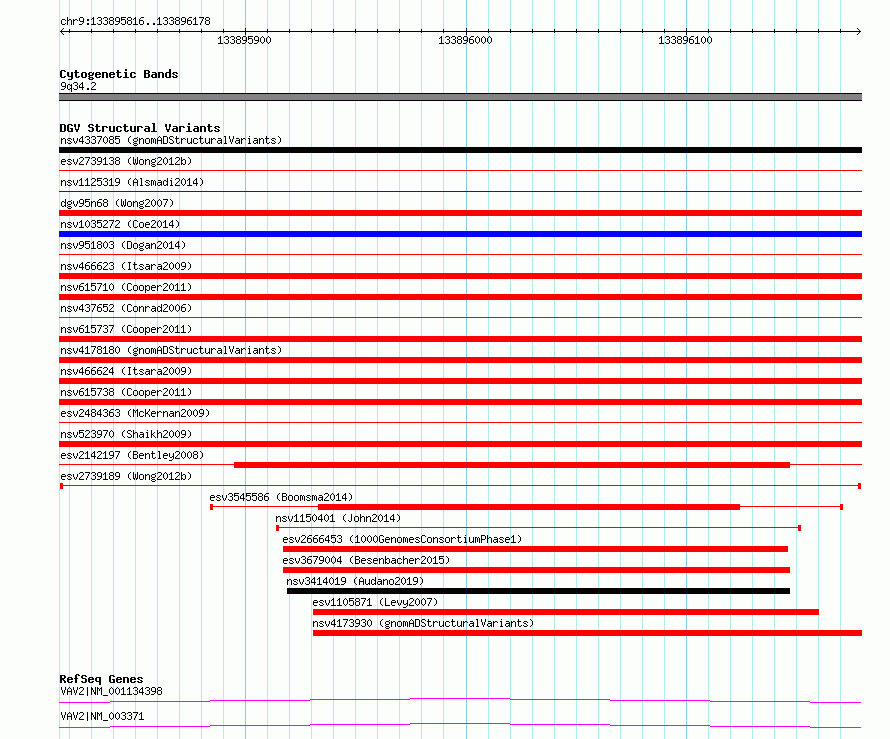Select variant esv3679004 (Besenbacher2015) label
This screenshot has height=739, width=890.
point(366,560)
